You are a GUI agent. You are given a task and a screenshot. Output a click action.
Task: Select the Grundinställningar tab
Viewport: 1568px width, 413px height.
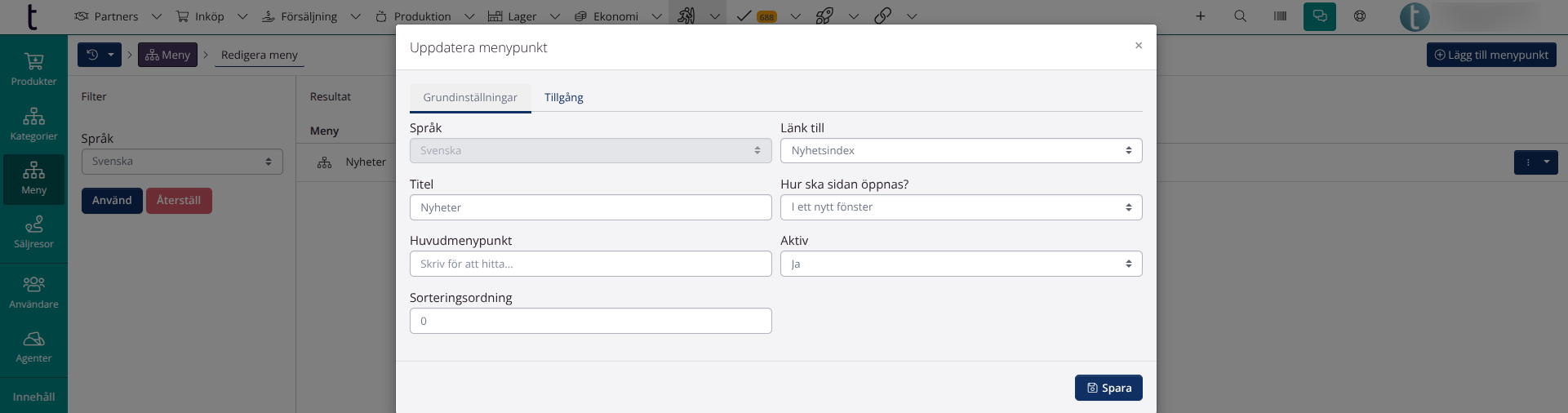tap(470, 97)
